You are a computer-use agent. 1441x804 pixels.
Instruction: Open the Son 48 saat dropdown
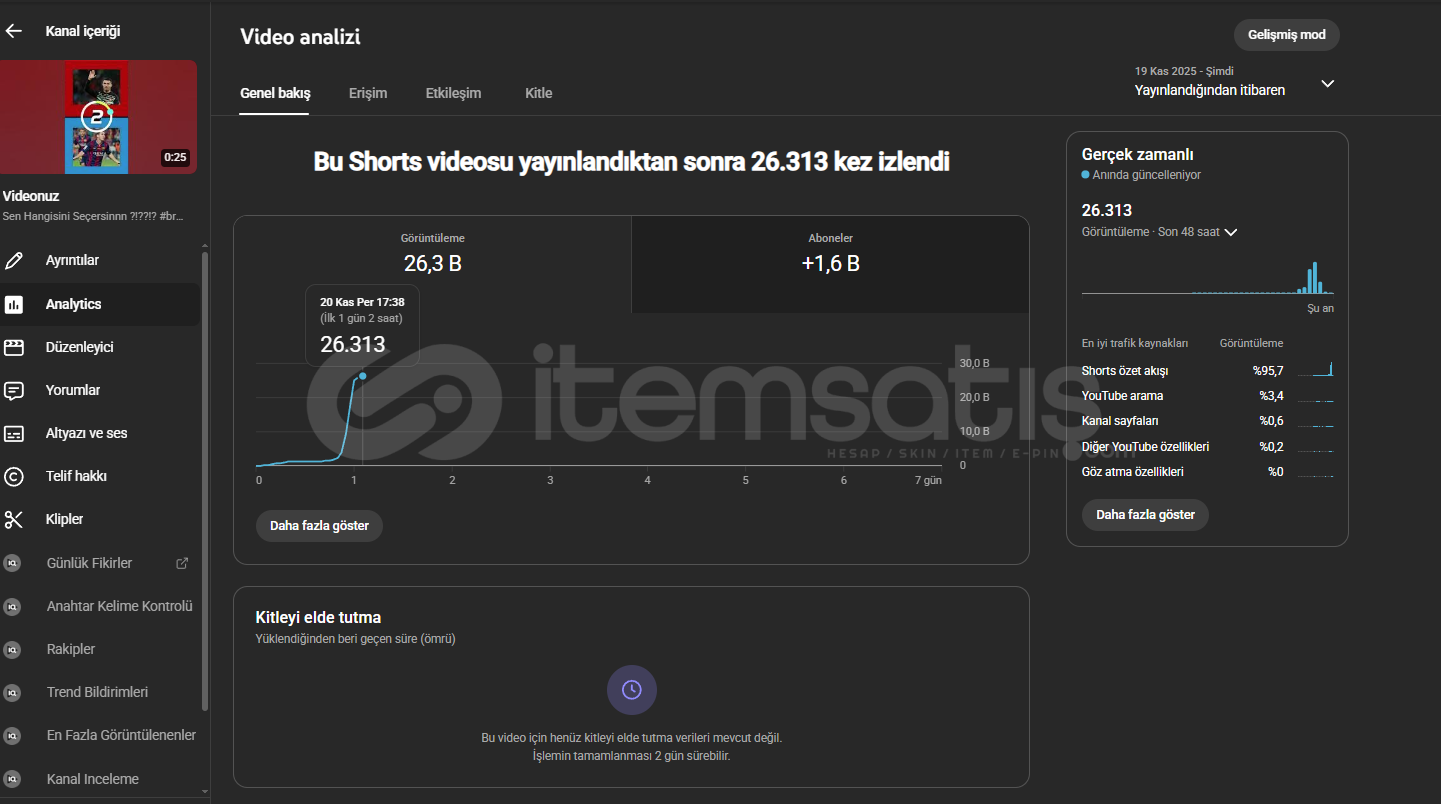pyautogui.click(x=1230, y=232)
